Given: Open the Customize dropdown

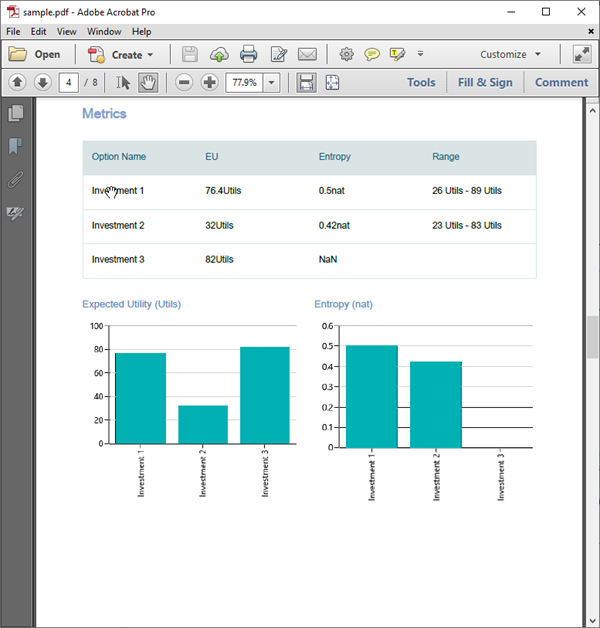Looking at the screenshot, I should [x=510, y=54].
